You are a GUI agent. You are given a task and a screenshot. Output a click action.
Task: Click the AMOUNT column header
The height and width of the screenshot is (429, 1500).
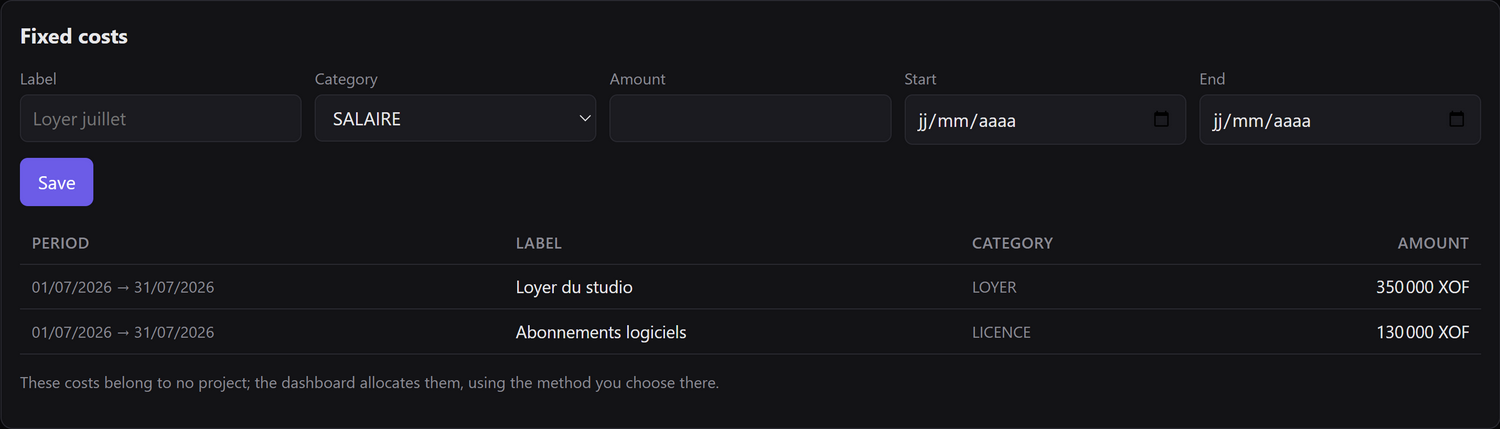point(1433,243)
